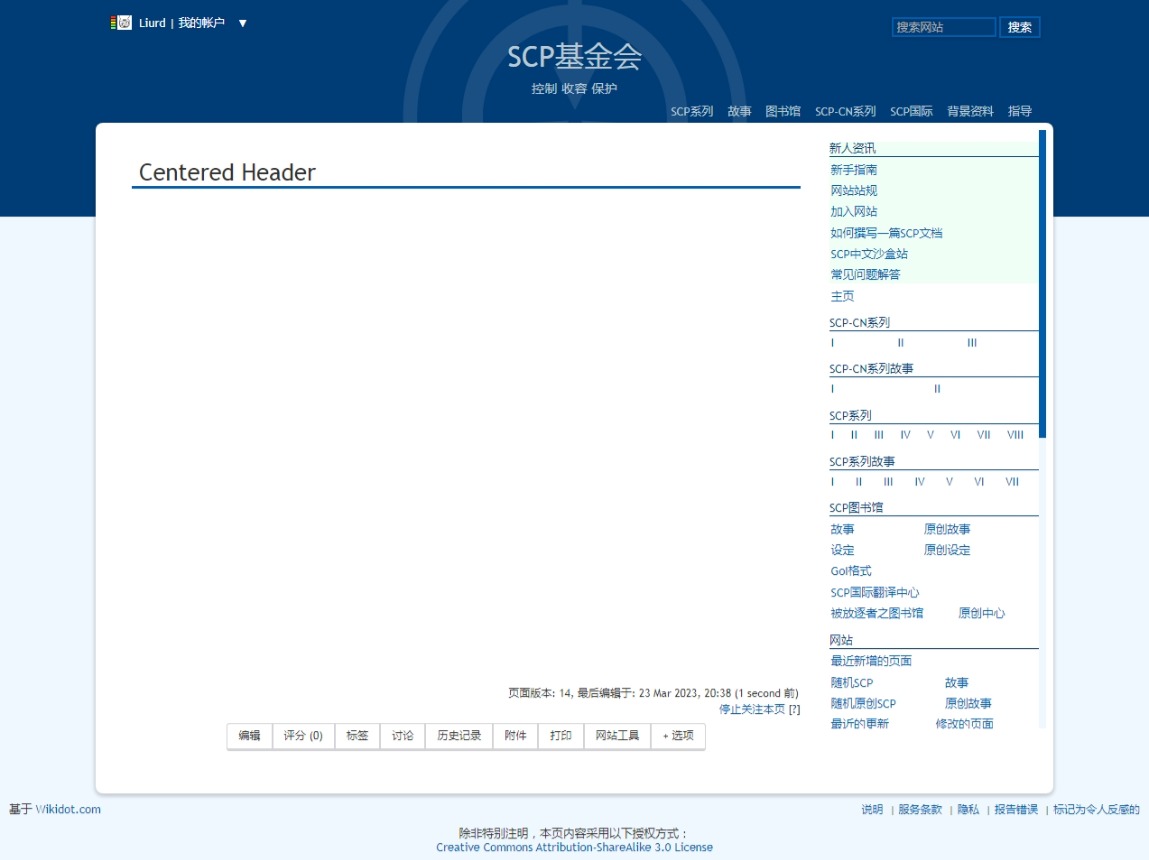The height and width of the screenshot is (860, 1149).
Task: Open 原创设定 under SCP图书馆
Action: click(x=947, y=550)
